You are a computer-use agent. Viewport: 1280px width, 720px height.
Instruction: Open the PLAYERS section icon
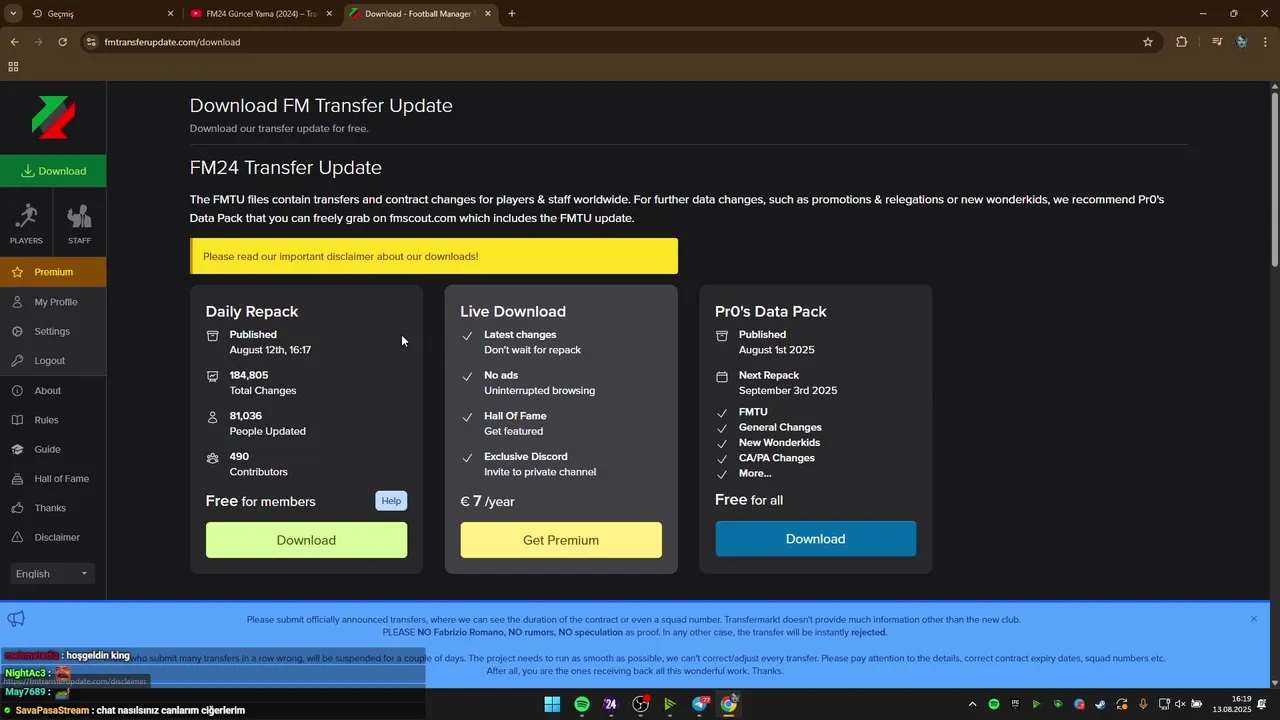[x=26, y=224]
